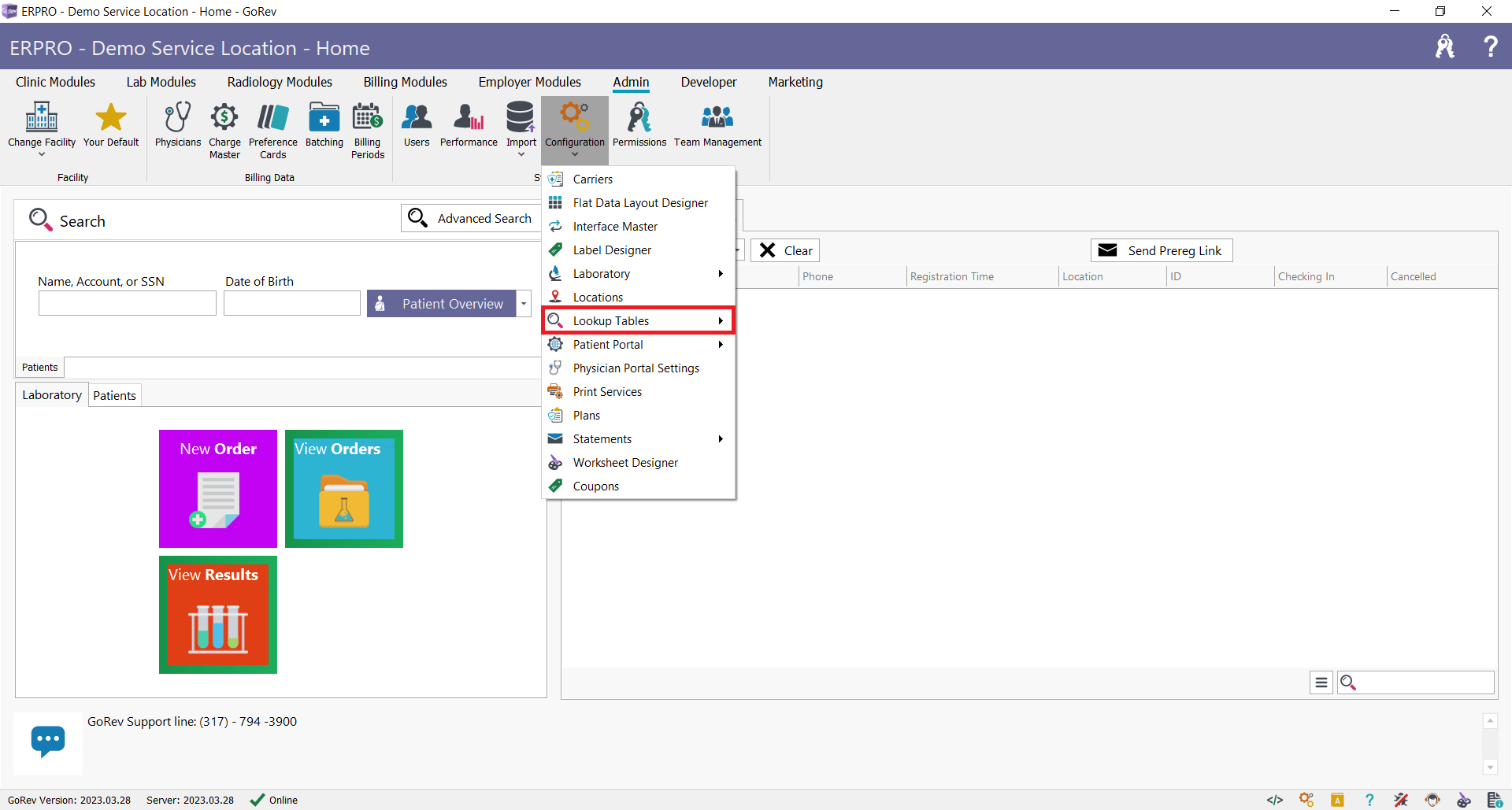The image size is (1512, 810).
Task: Click the New Order tile
Action: (x=218, y=489)
